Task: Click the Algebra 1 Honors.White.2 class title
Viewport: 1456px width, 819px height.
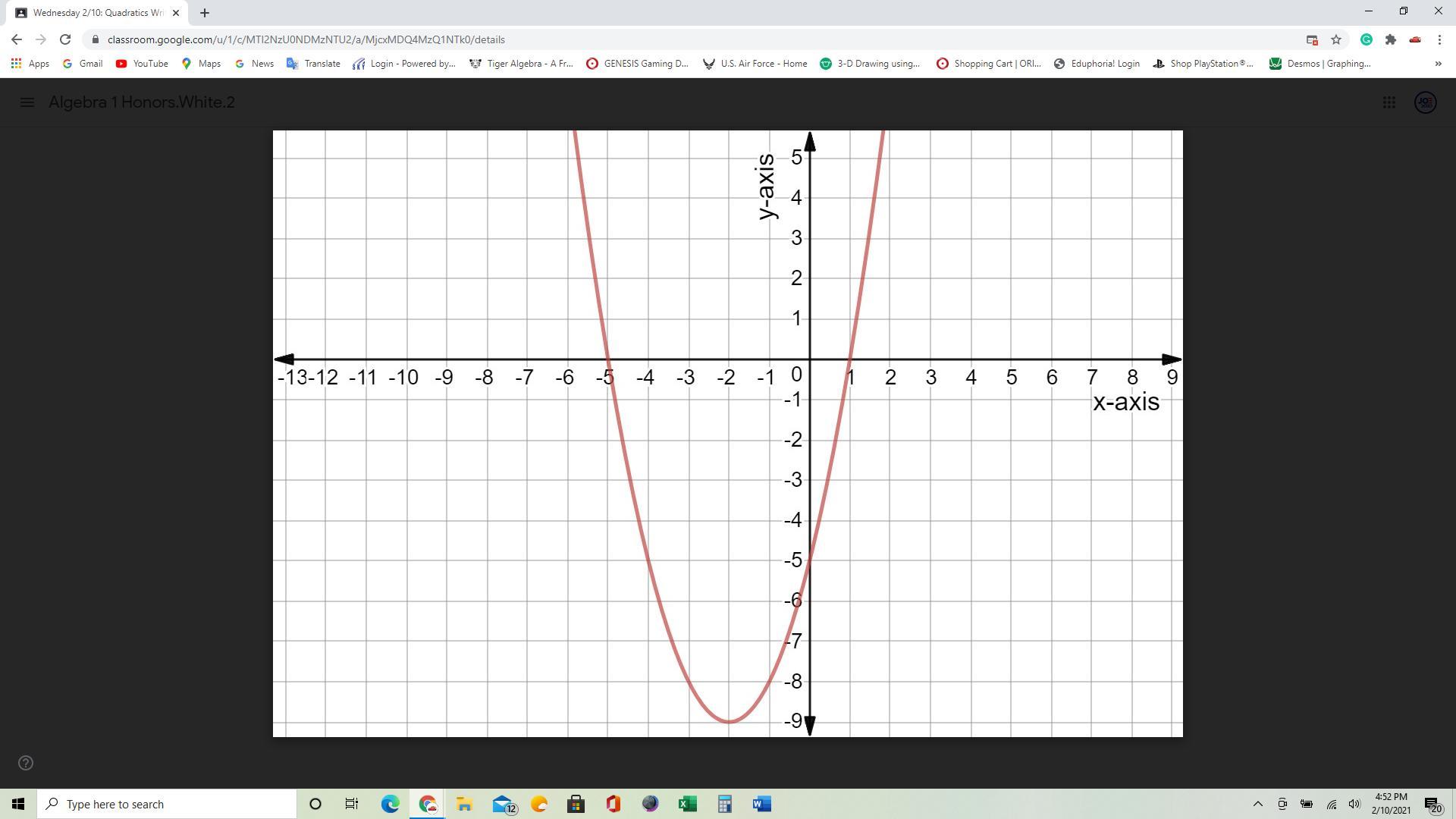Action: (x=142, y=102)
